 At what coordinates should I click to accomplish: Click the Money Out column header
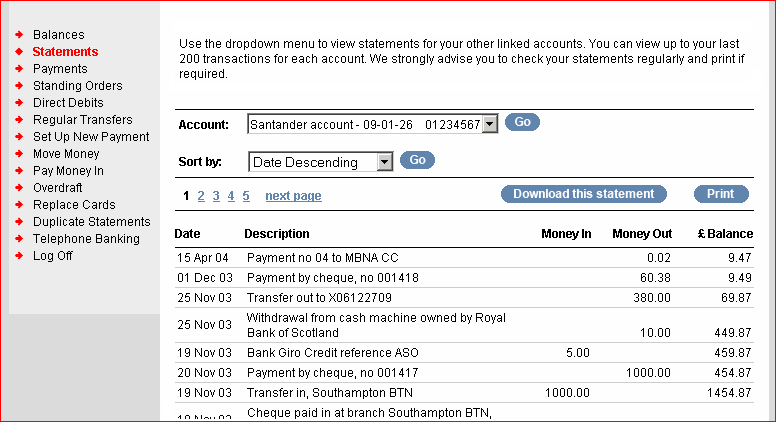(642, 234)
